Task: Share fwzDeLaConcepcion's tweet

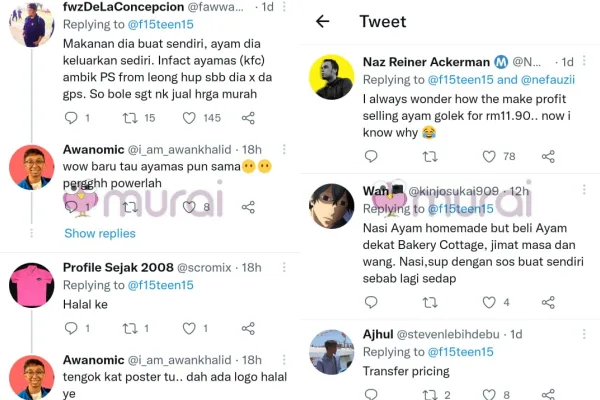Action: pos(248,118)
